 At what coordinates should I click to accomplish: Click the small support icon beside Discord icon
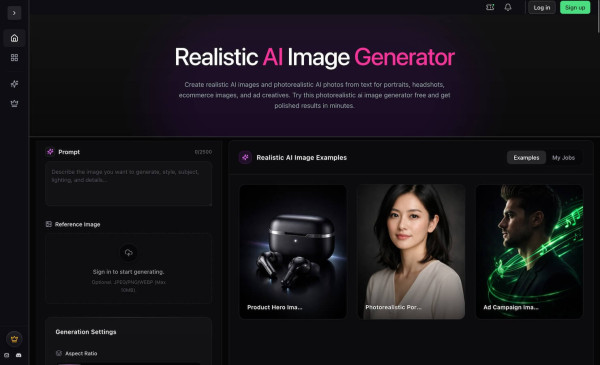pyautogui.click(x=7, y=355)
